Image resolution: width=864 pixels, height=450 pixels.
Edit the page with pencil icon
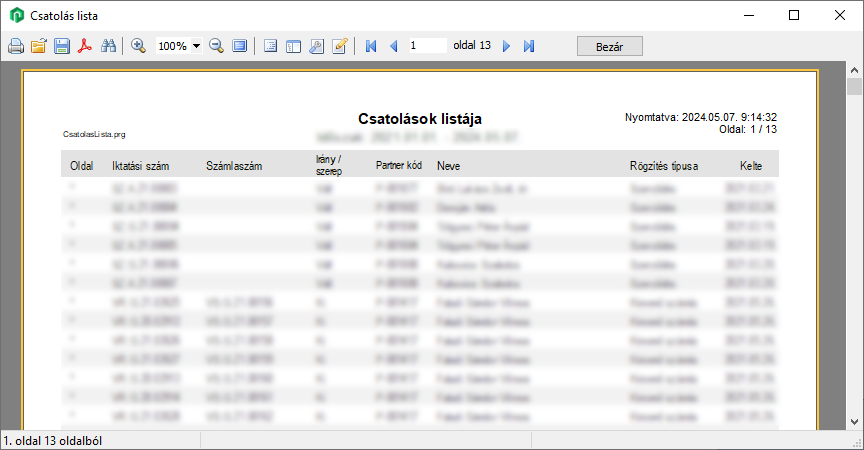pos(339,46)
